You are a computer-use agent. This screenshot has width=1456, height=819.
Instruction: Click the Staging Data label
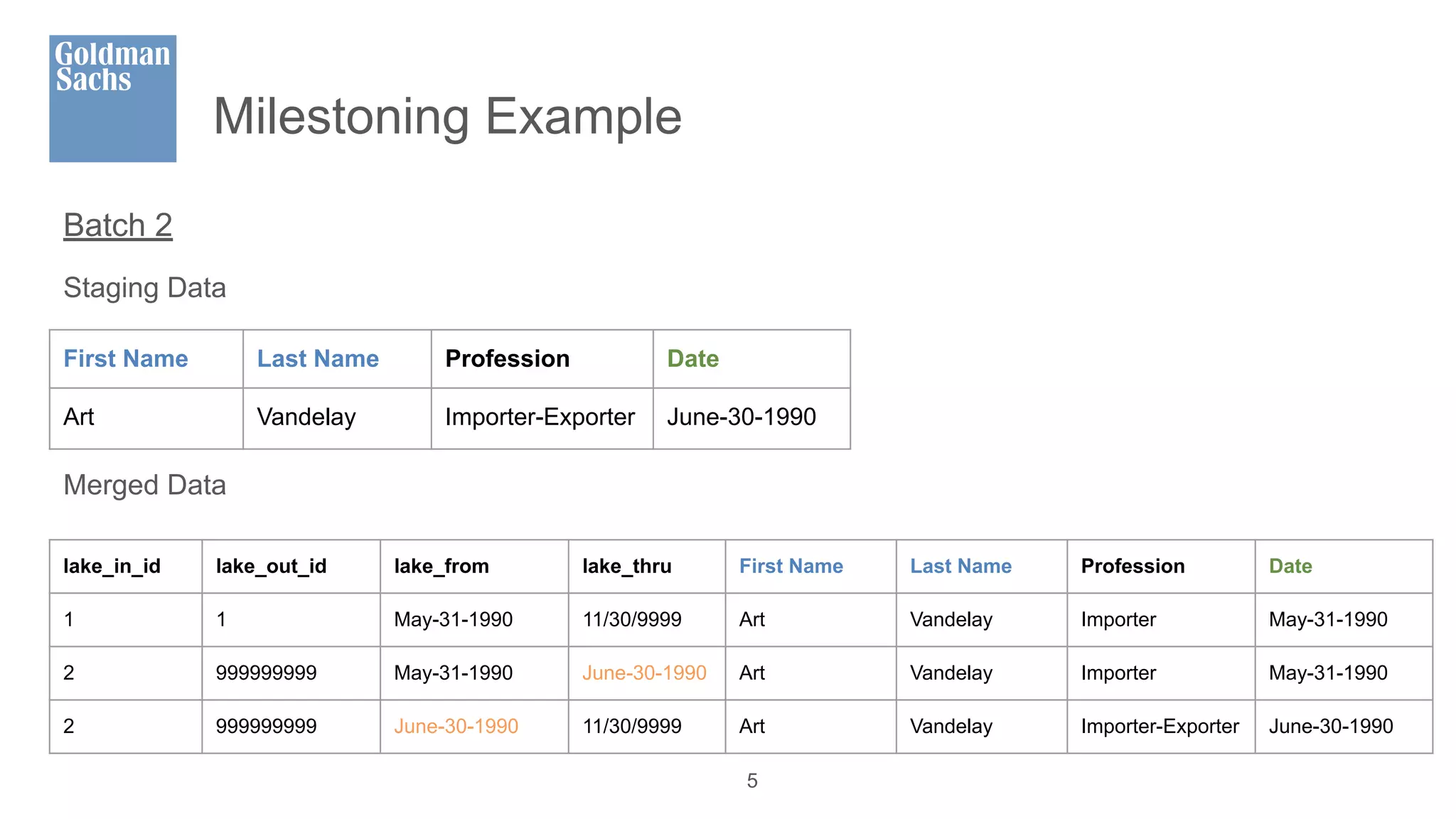tap(144, 288)
